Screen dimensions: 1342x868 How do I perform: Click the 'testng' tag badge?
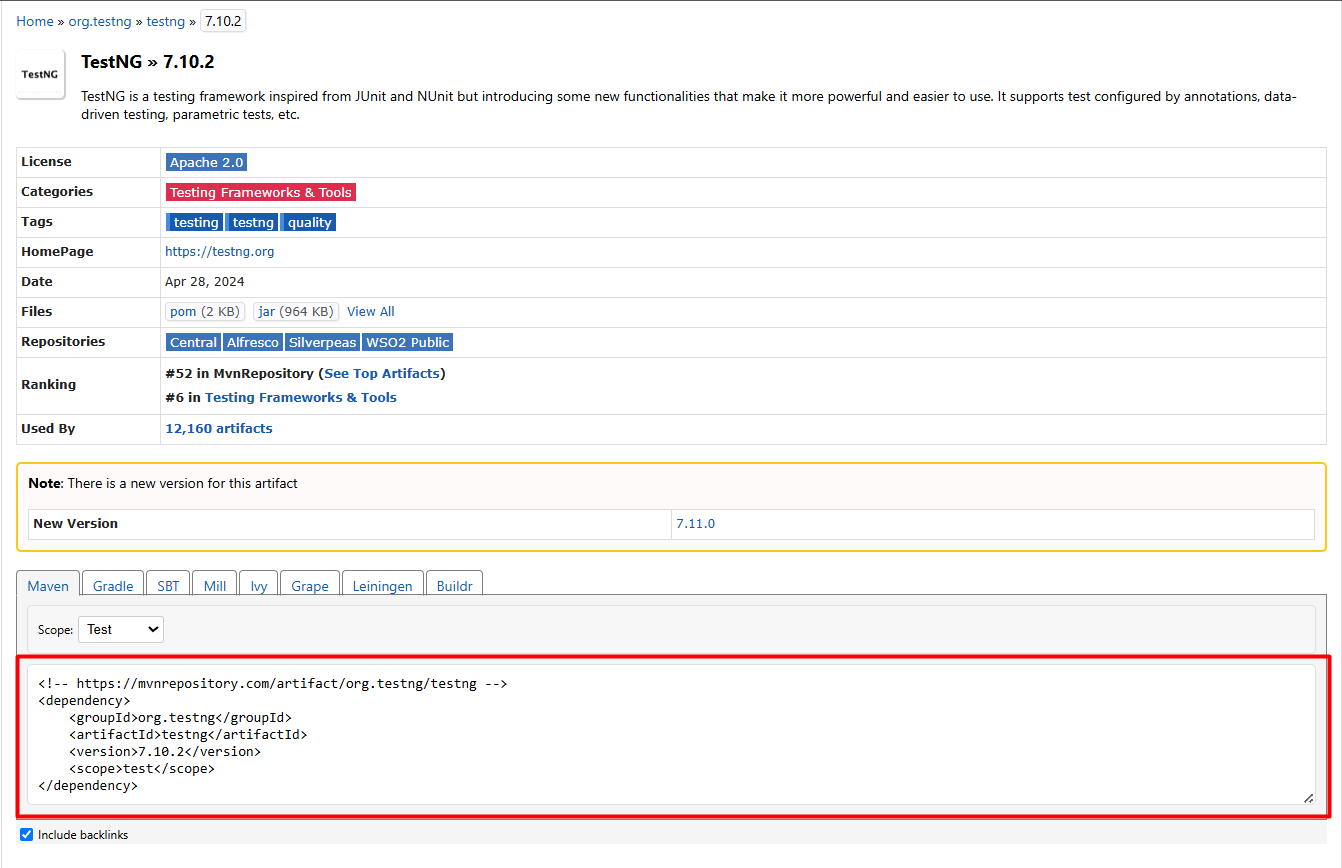point(253,222)
